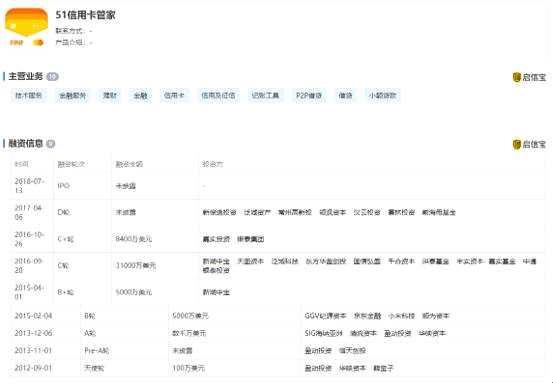The width and height of the screenshot is (553, 385).
Task: Open investor 盈动投资 in Pre-A轮 row
Action: pos(318,351)
